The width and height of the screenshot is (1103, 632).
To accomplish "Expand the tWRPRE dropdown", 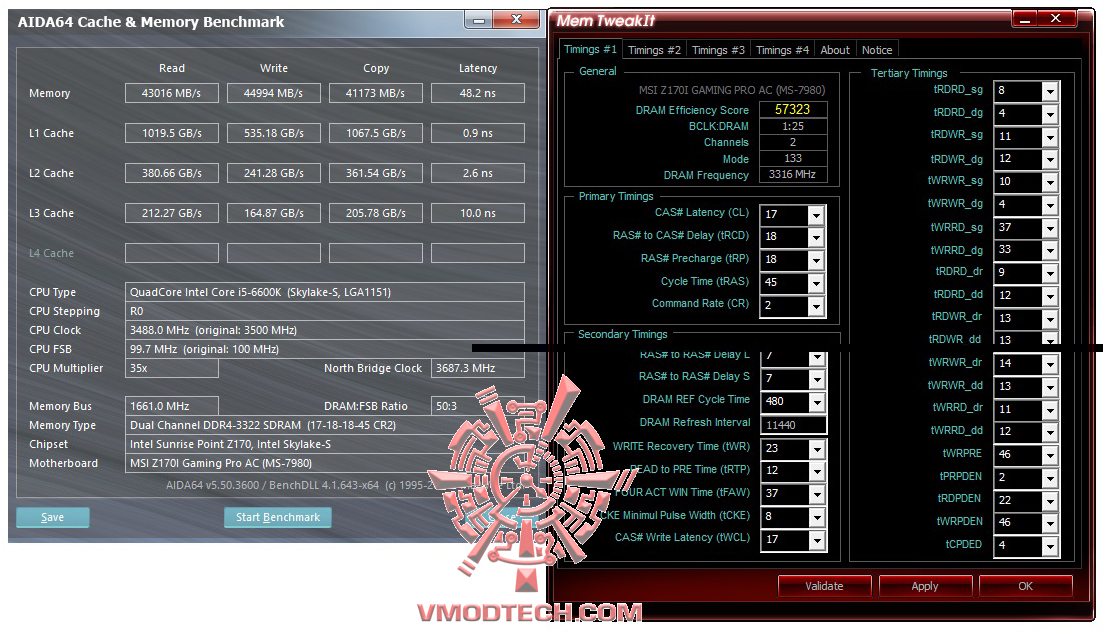I will tap(1050, 455).
